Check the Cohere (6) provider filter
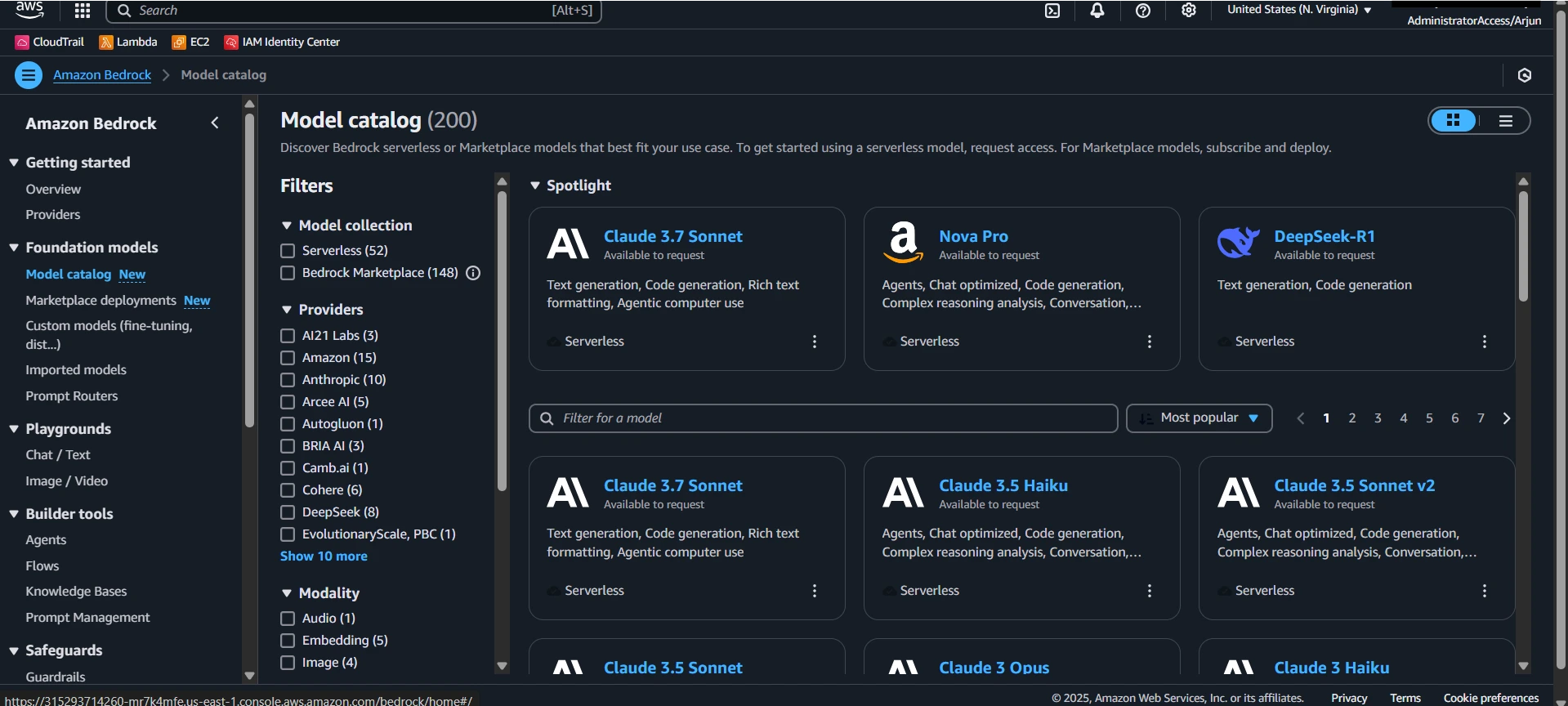 (x=288, y=490)
